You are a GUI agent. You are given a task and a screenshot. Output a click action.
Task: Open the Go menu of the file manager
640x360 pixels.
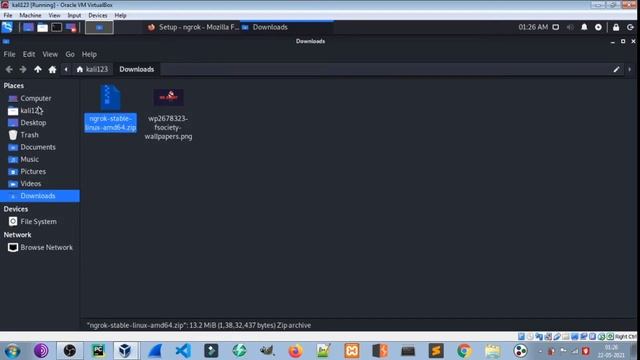click(x=70, y=54)
